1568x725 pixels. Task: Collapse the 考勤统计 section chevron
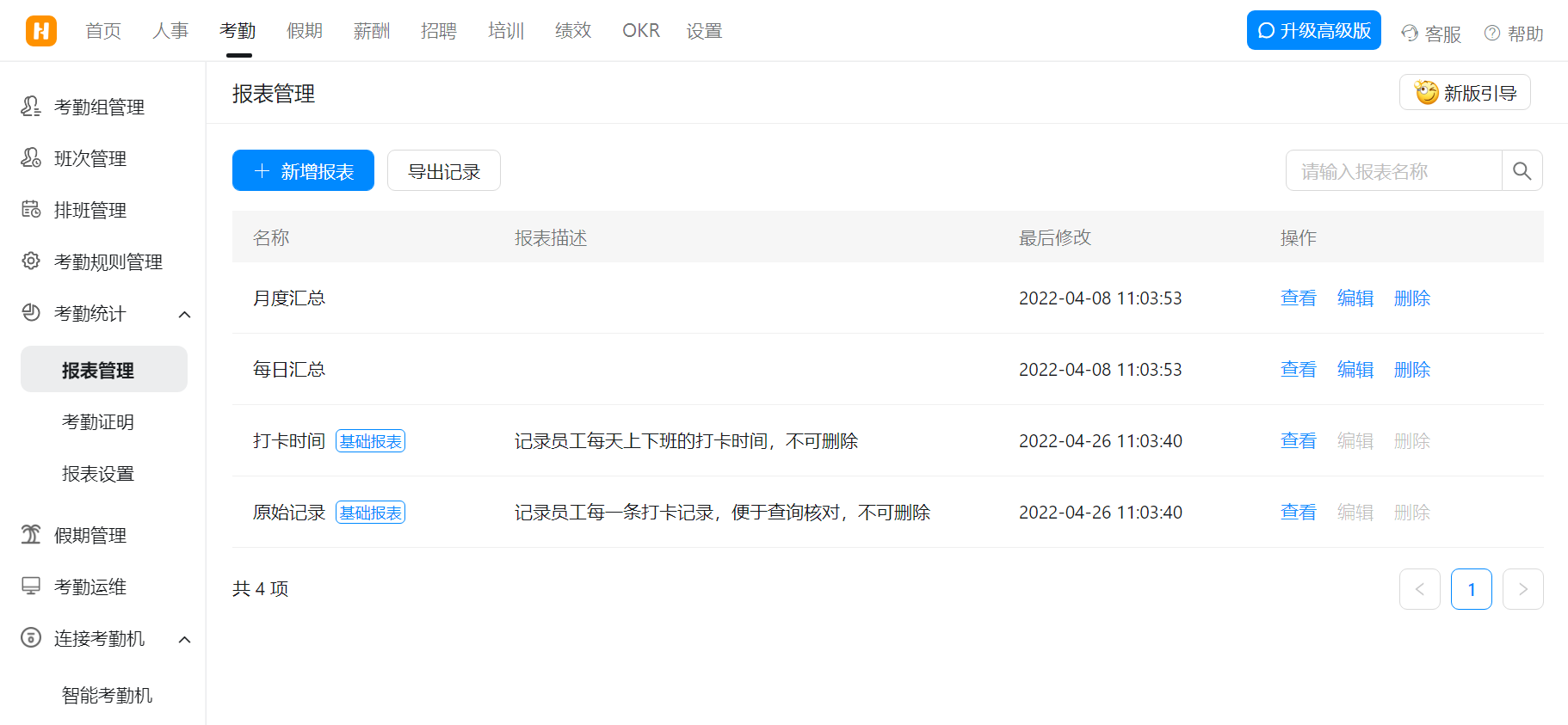click(x=184, y=314)
